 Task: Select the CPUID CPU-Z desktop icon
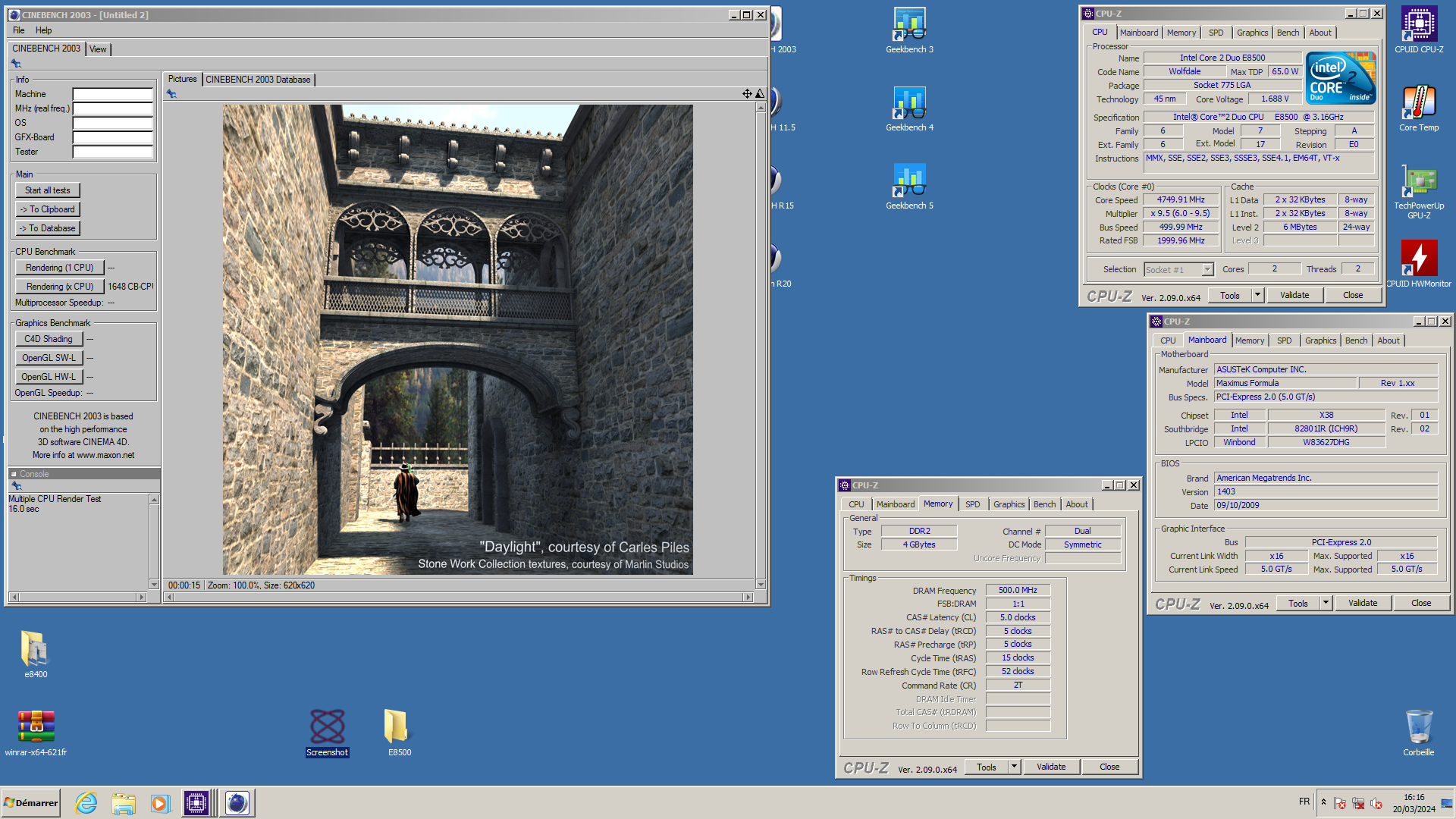pos(1419,30)
